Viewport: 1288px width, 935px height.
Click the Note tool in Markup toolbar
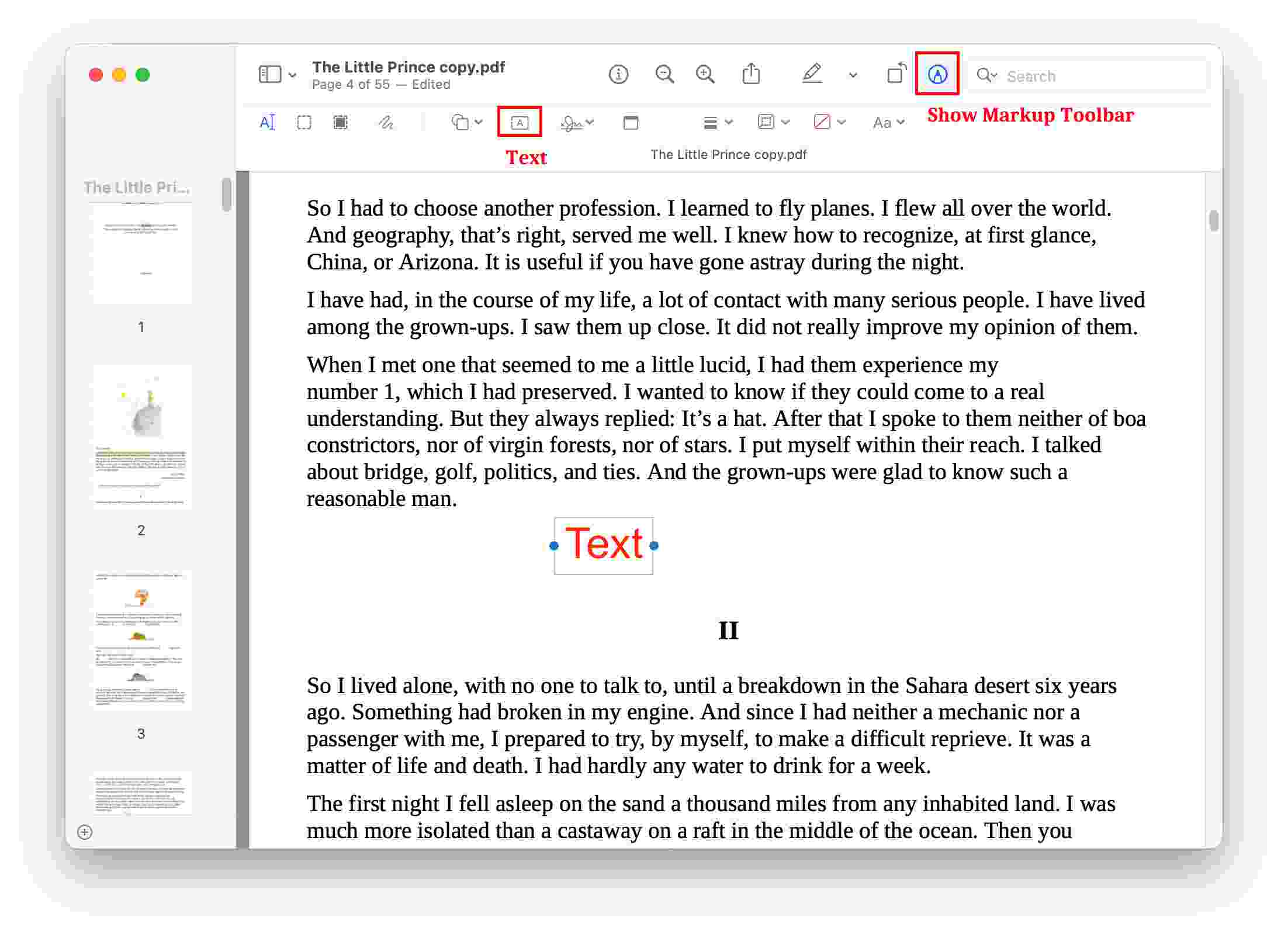click(630, 122)
